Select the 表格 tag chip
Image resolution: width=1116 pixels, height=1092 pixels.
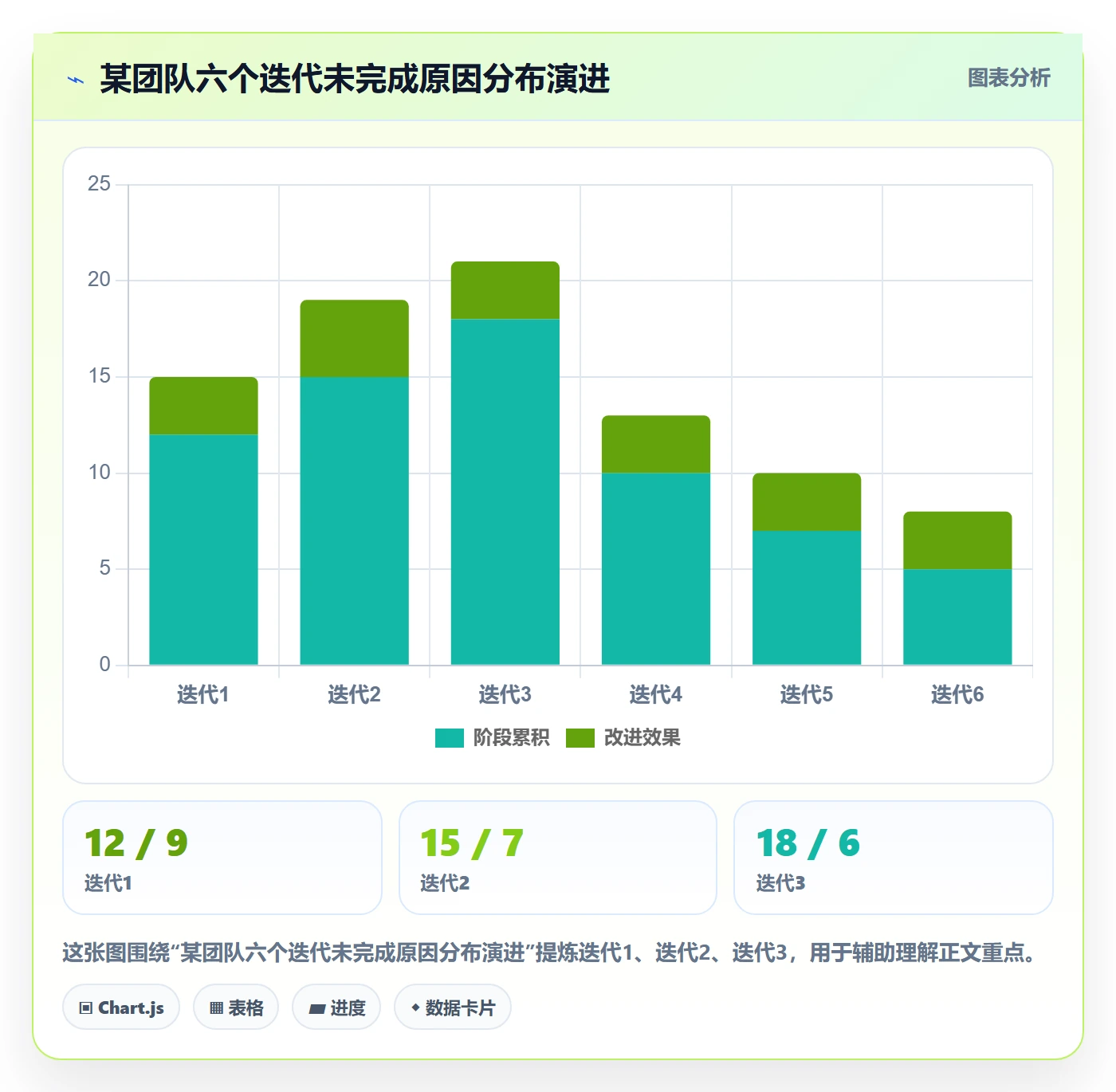click(x=236, y=1008)
